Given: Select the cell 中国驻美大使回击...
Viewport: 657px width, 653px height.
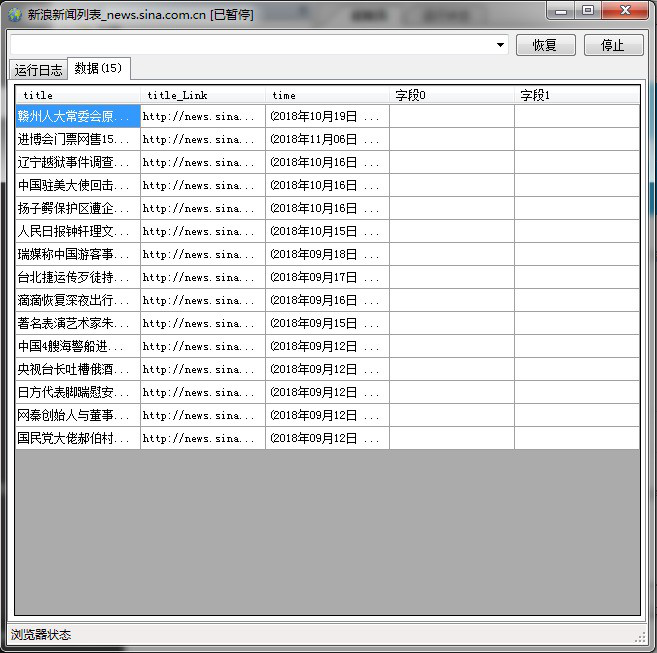Looking at the screenshot, I should 78,185.
